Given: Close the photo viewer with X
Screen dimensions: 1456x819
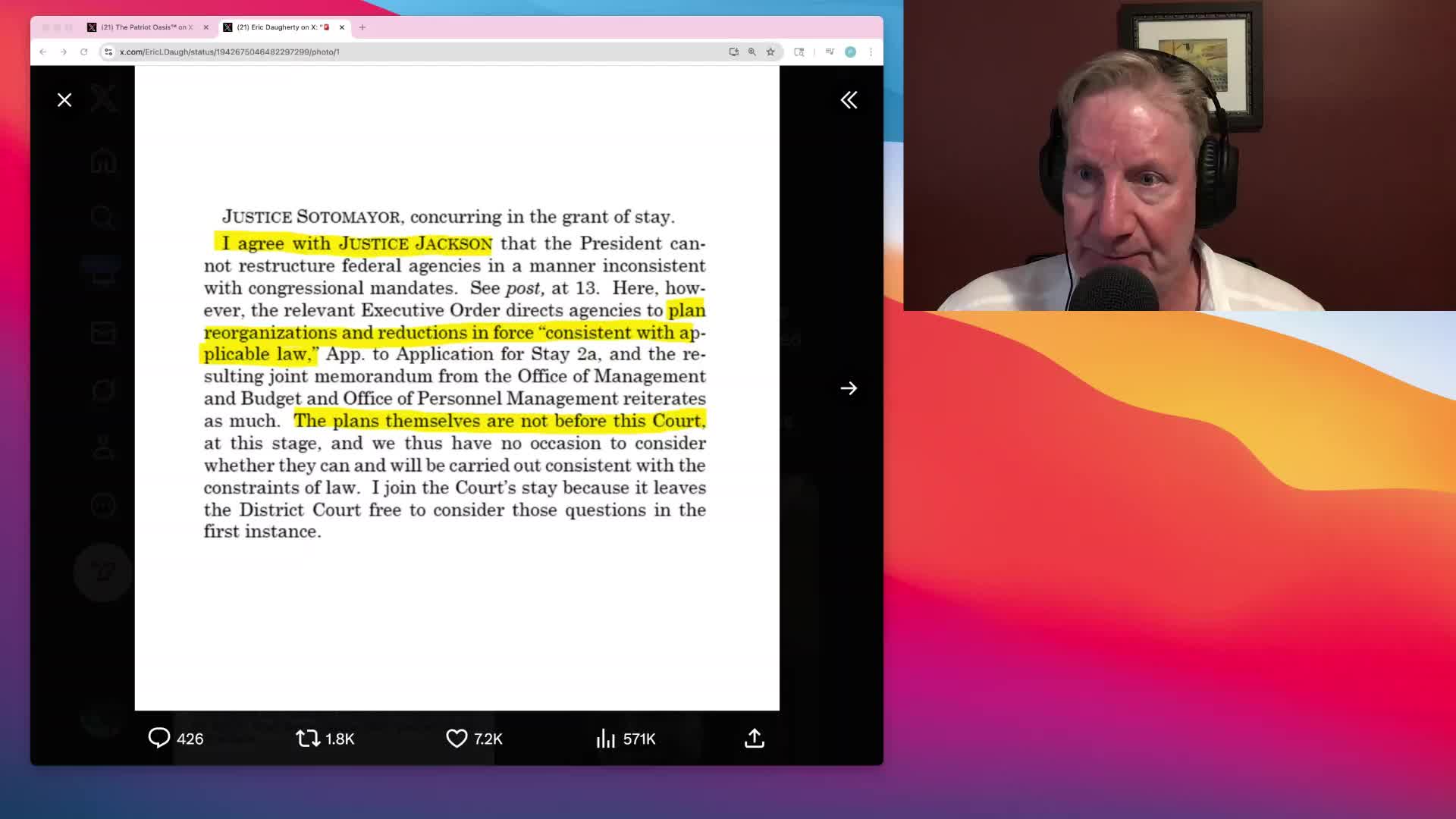Looking at the screenshot, I should tap(64, 100).
